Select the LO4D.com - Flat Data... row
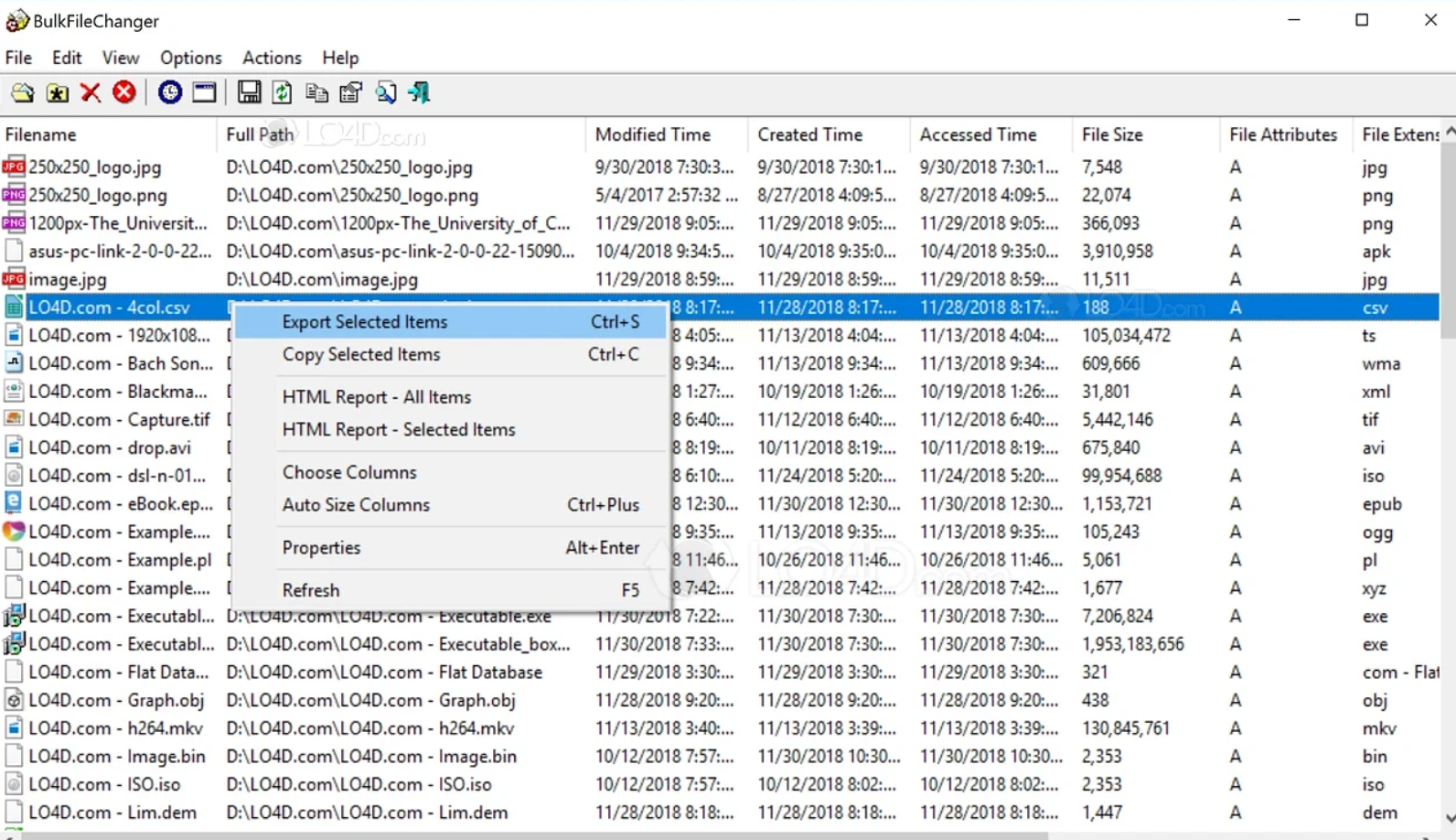This screenshot has width=1456, height=840. 720,673
